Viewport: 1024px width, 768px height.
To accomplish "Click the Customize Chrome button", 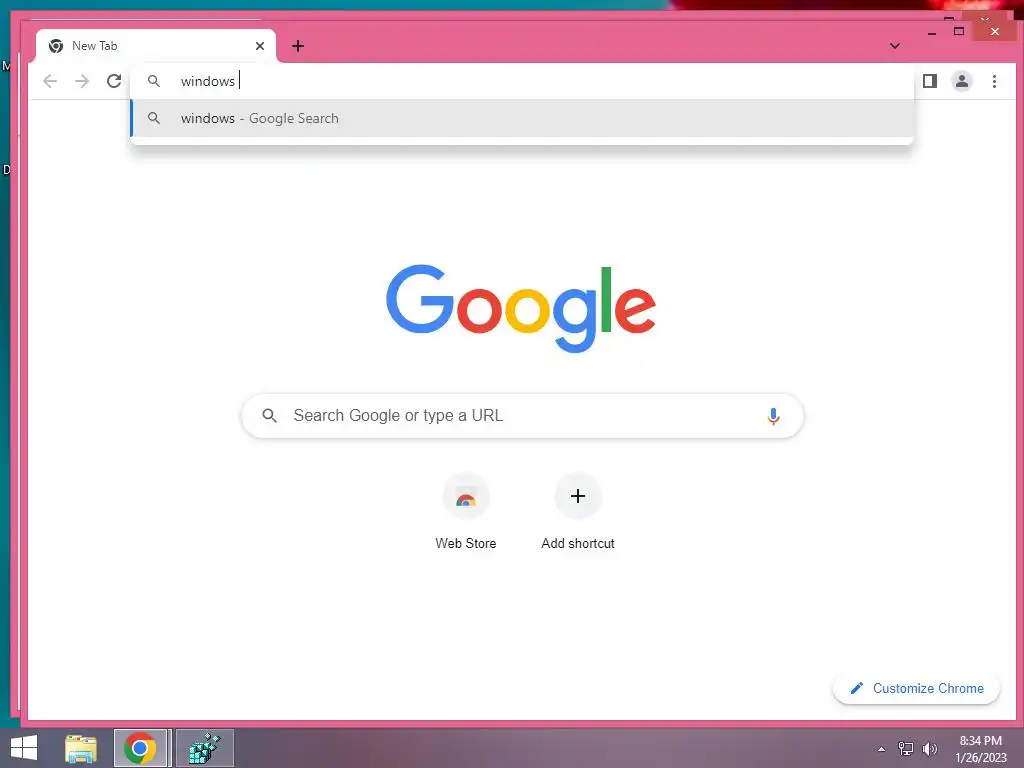I will pyautogui.click(x=916, y=688).
